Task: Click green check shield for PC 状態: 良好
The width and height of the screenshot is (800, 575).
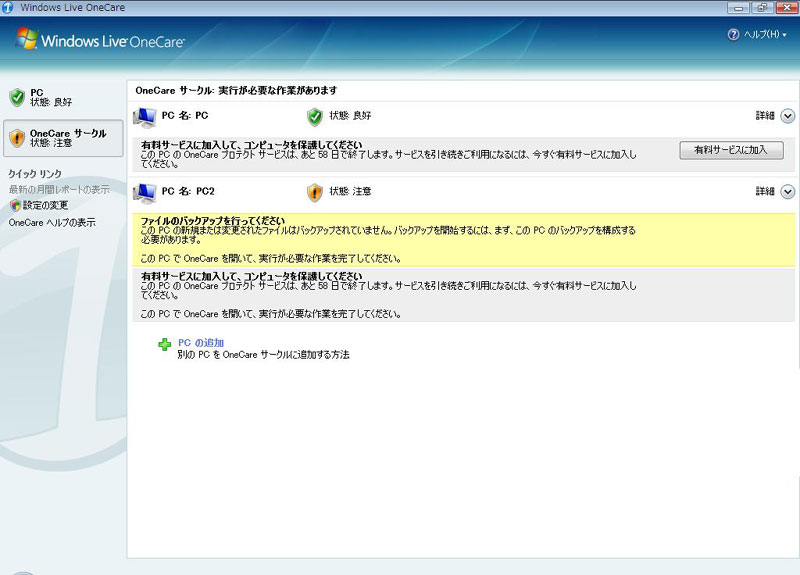Action: (x=315, y=116)
